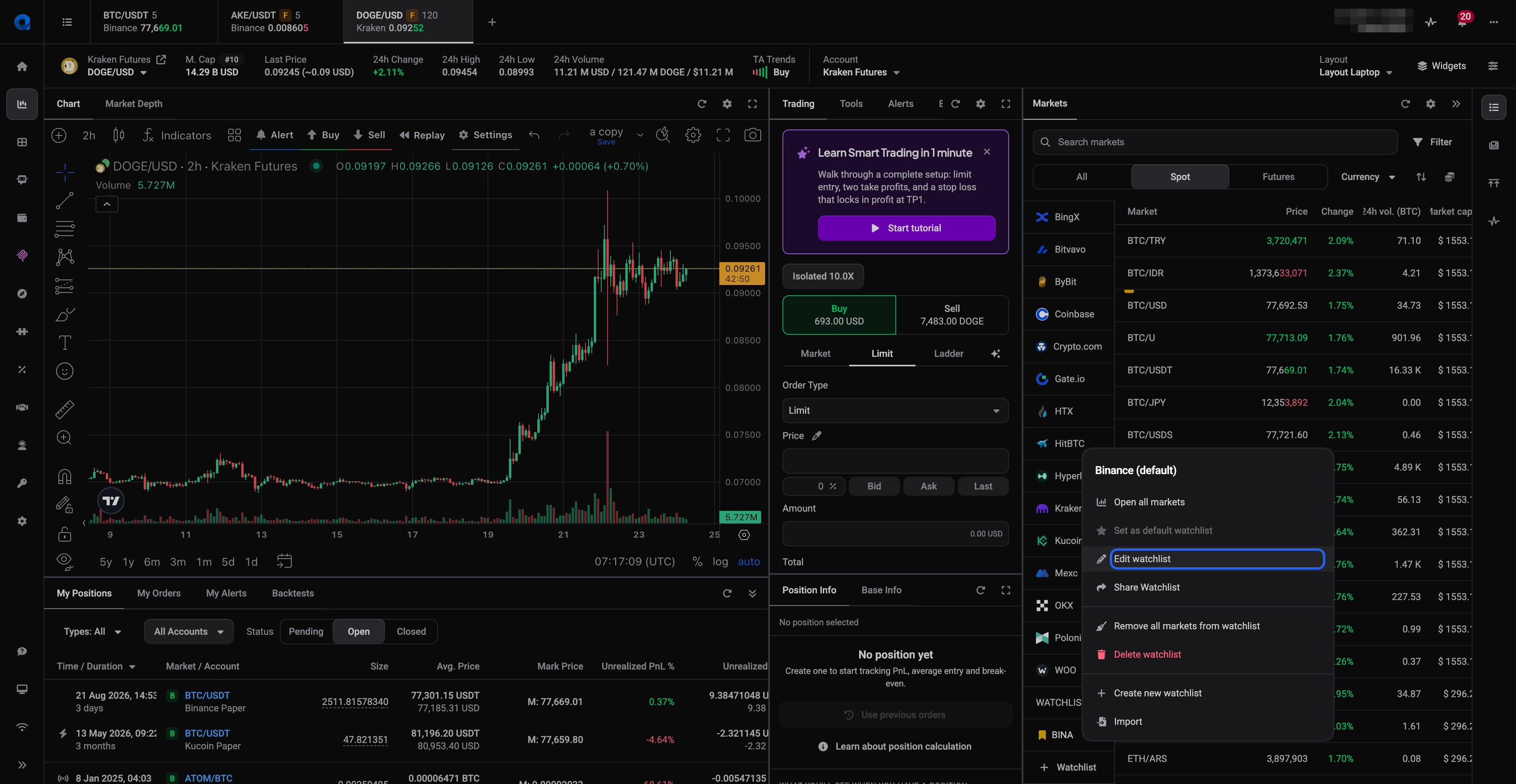Open the Account Kraken Futures dropdown
Viewport: 1516px width, 784px height.
(861, 72)
